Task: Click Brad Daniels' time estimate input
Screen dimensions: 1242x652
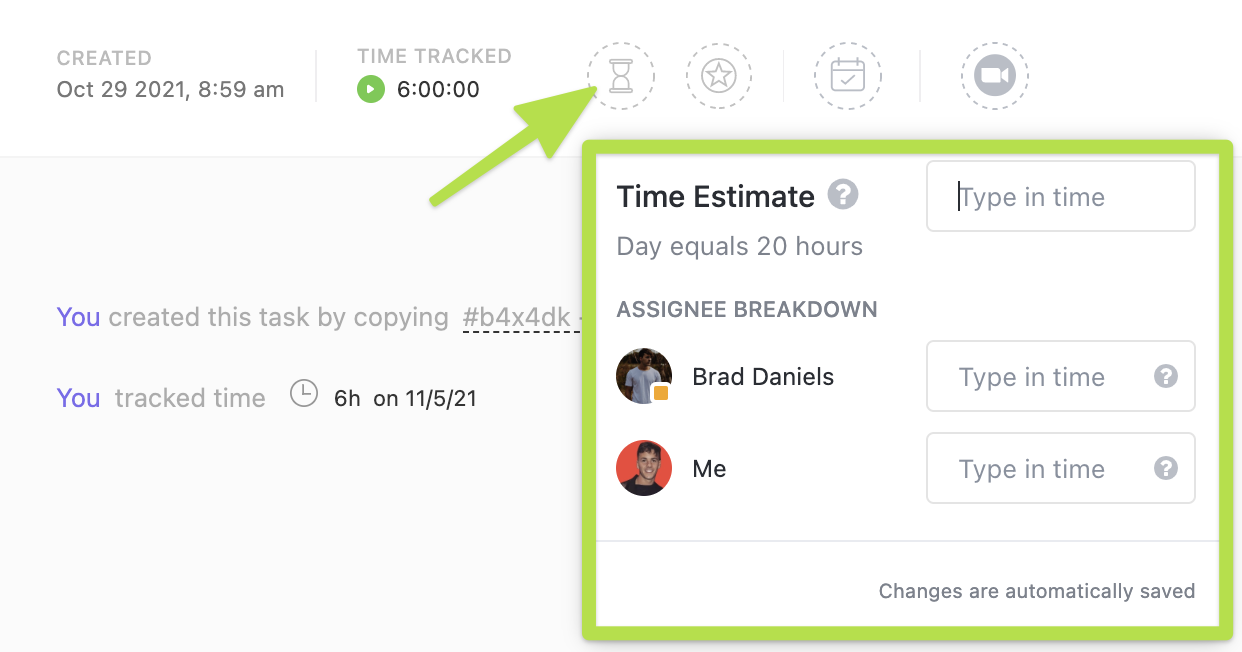Action: pos(1040,377)
